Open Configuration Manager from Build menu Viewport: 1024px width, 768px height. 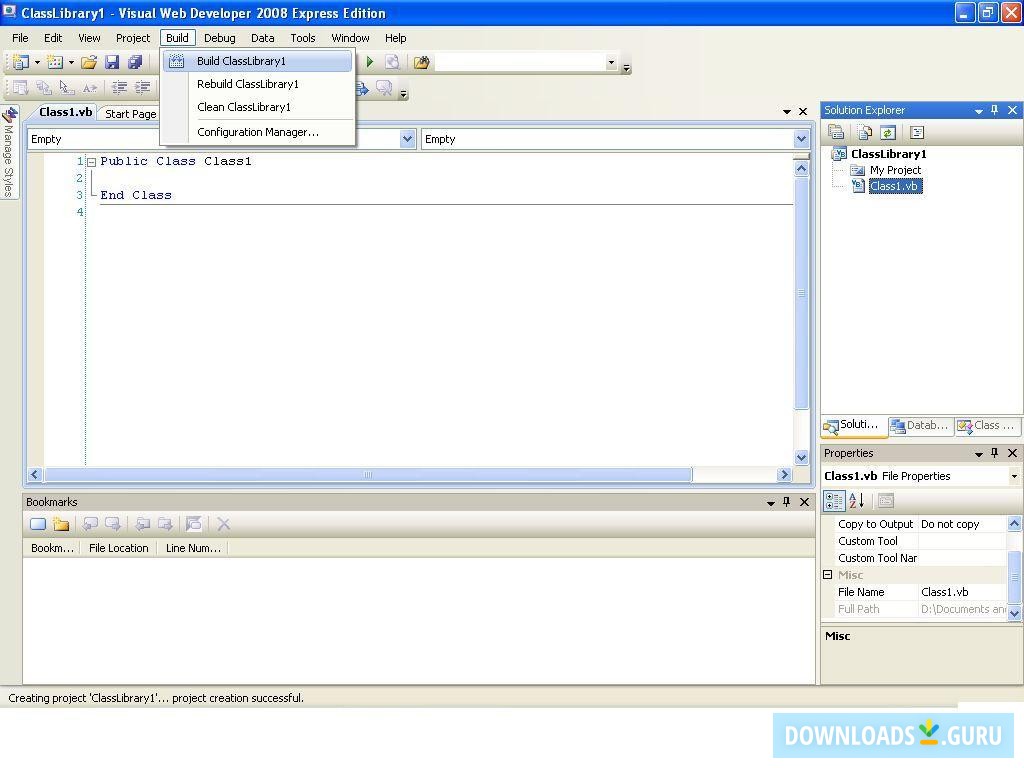257,132
